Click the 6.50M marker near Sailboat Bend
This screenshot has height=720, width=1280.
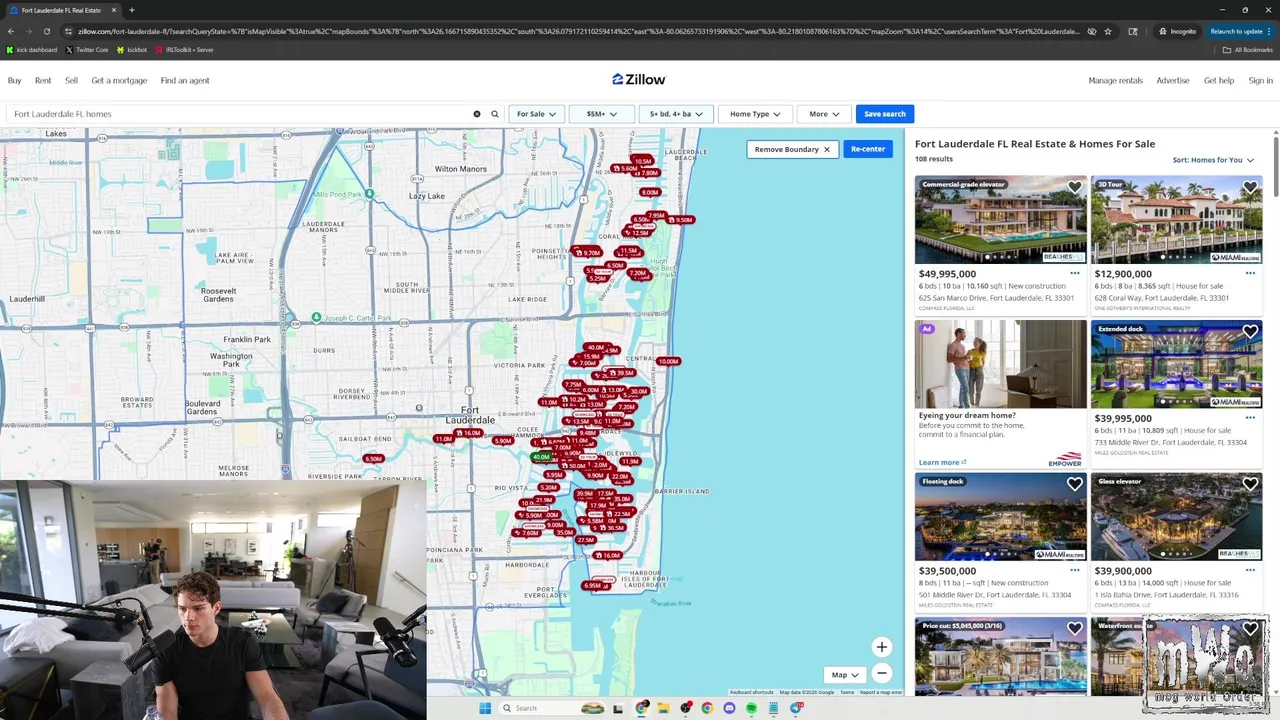[373, 459]
